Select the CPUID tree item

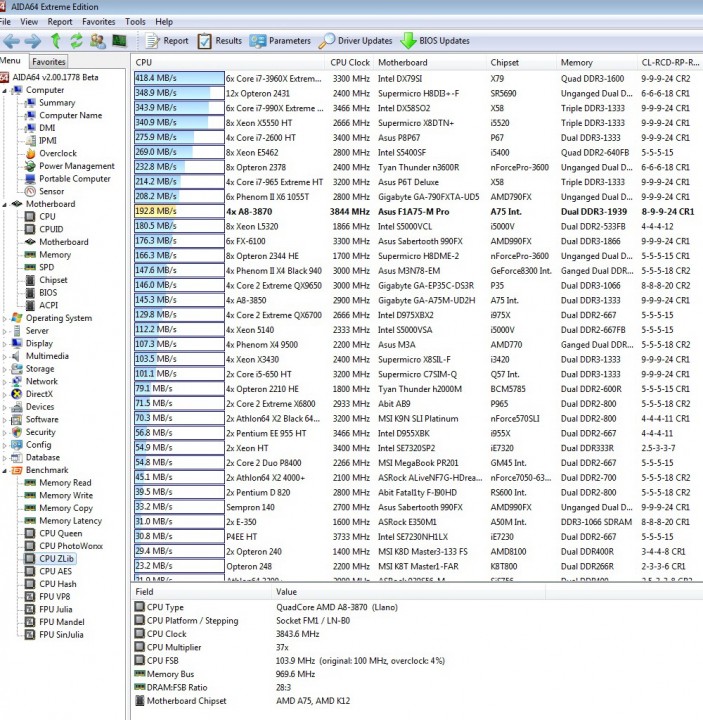point(51,229)
